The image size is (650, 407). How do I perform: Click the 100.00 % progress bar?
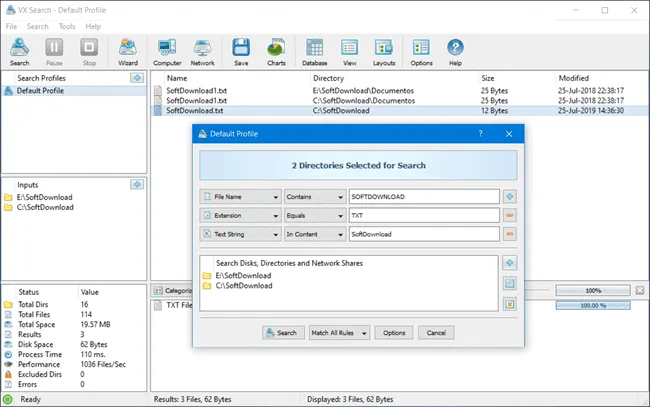point(593,305)
